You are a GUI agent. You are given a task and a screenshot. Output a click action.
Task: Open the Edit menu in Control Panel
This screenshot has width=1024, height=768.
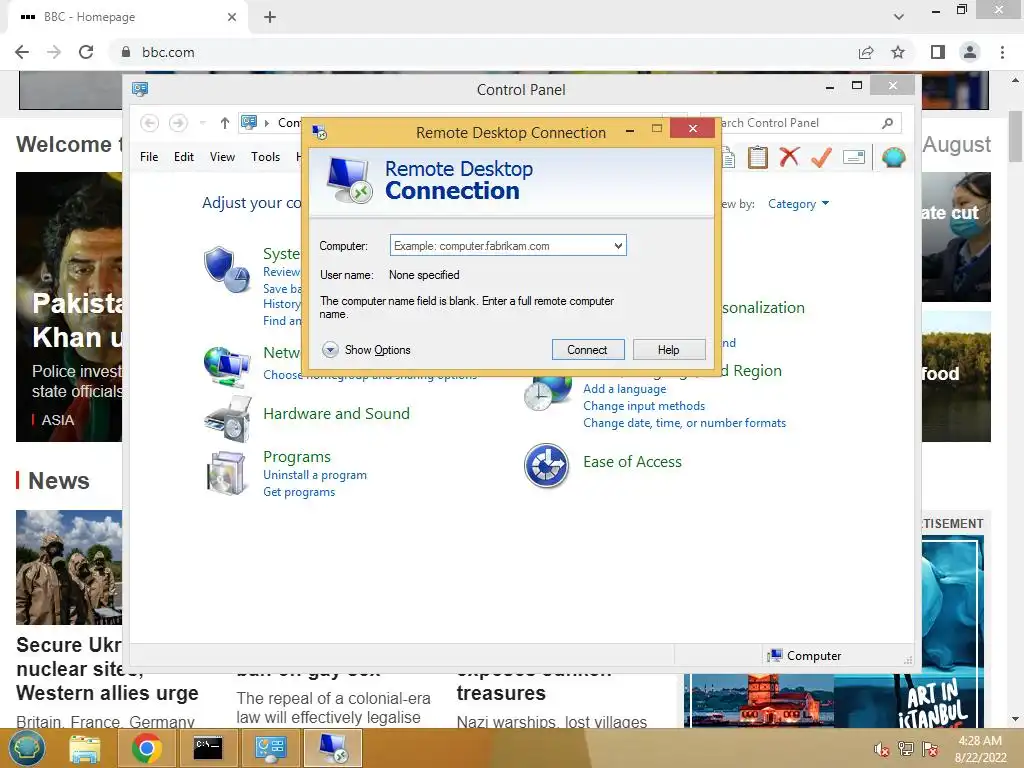coord(184,157)
